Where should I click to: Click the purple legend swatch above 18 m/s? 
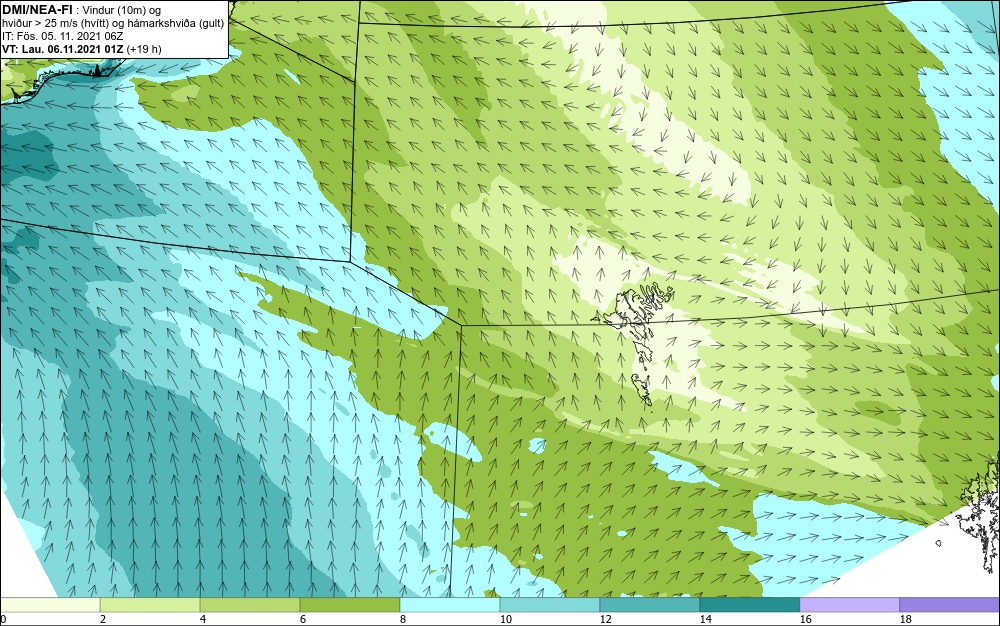(x=950, y=604)
